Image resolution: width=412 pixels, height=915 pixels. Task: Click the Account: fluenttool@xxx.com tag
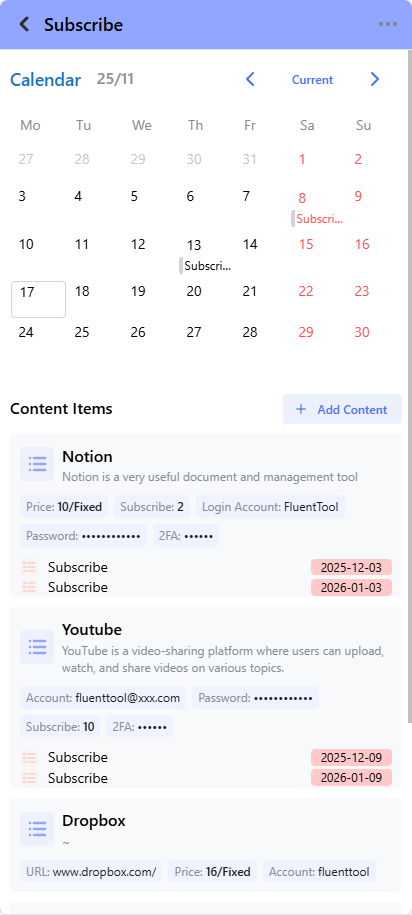tap(103, 697)
